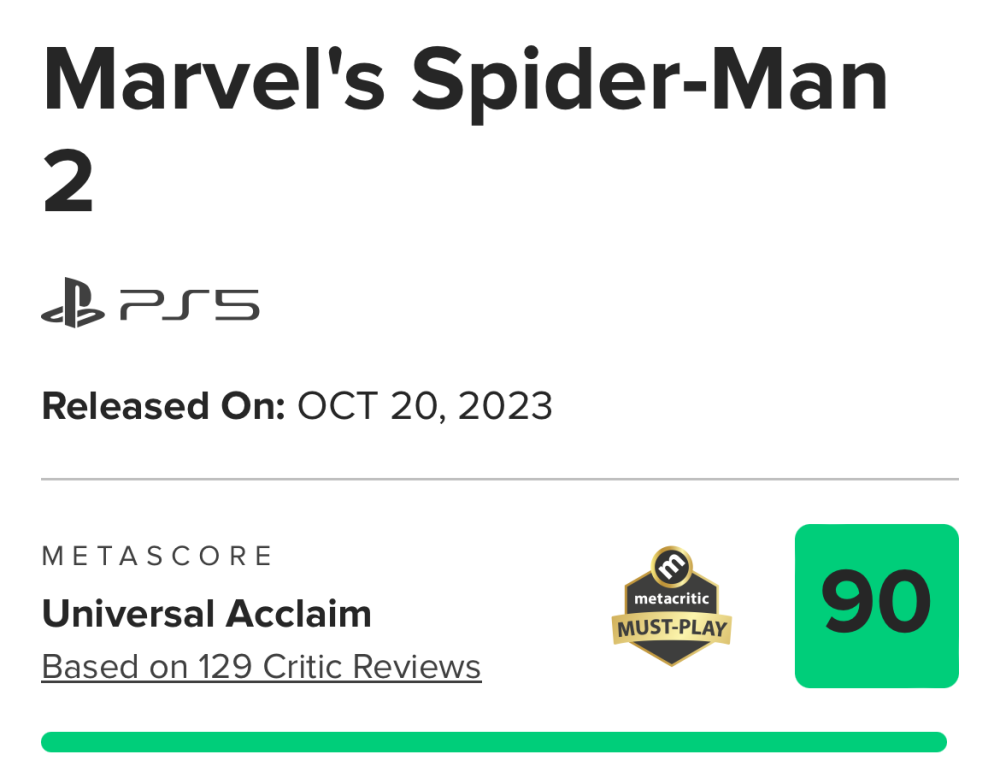Click the green 90 Metascore box
The image size is (1000, 772).
pos(876,605)
